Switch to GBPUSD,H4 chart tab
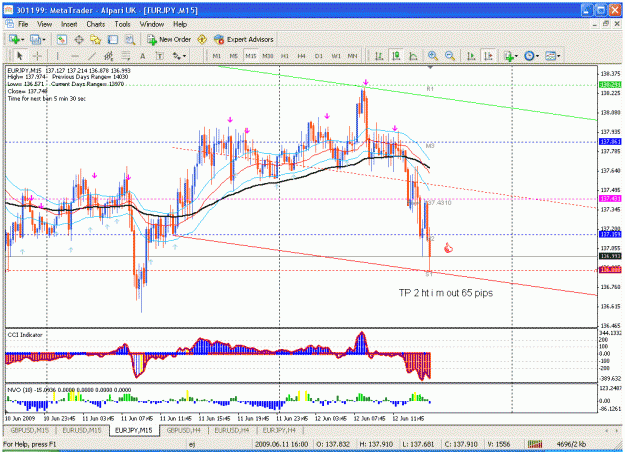625x452 pixels. pyautogui.click(x=183, y=430)
